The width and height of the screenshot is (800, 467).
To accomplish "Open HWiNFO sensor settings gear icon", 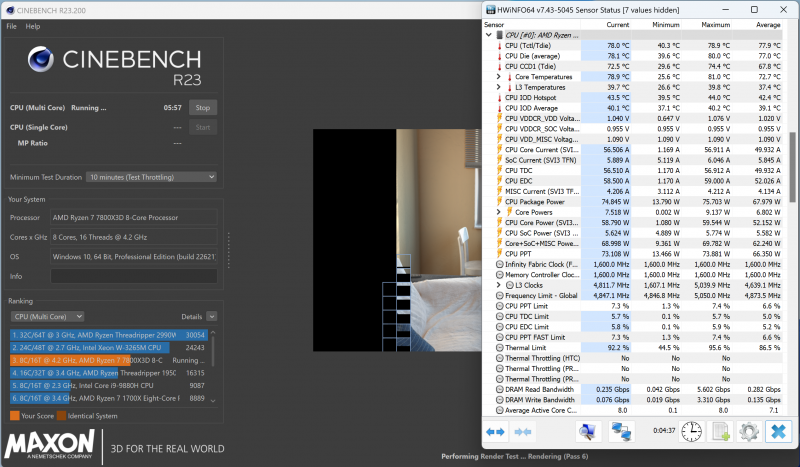I will click(747, 431).
